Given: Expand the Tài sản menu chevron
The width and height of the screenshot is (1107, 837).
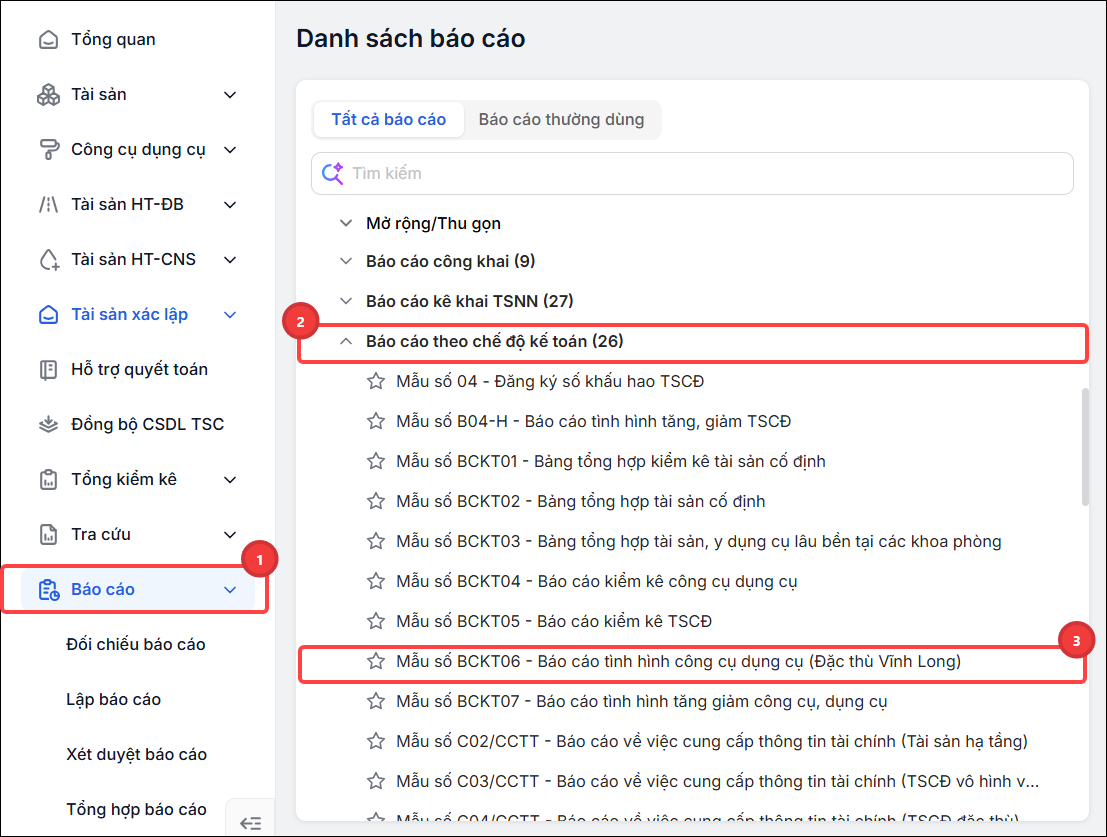Looking at the screenshot, I should [x=230, y=95].
